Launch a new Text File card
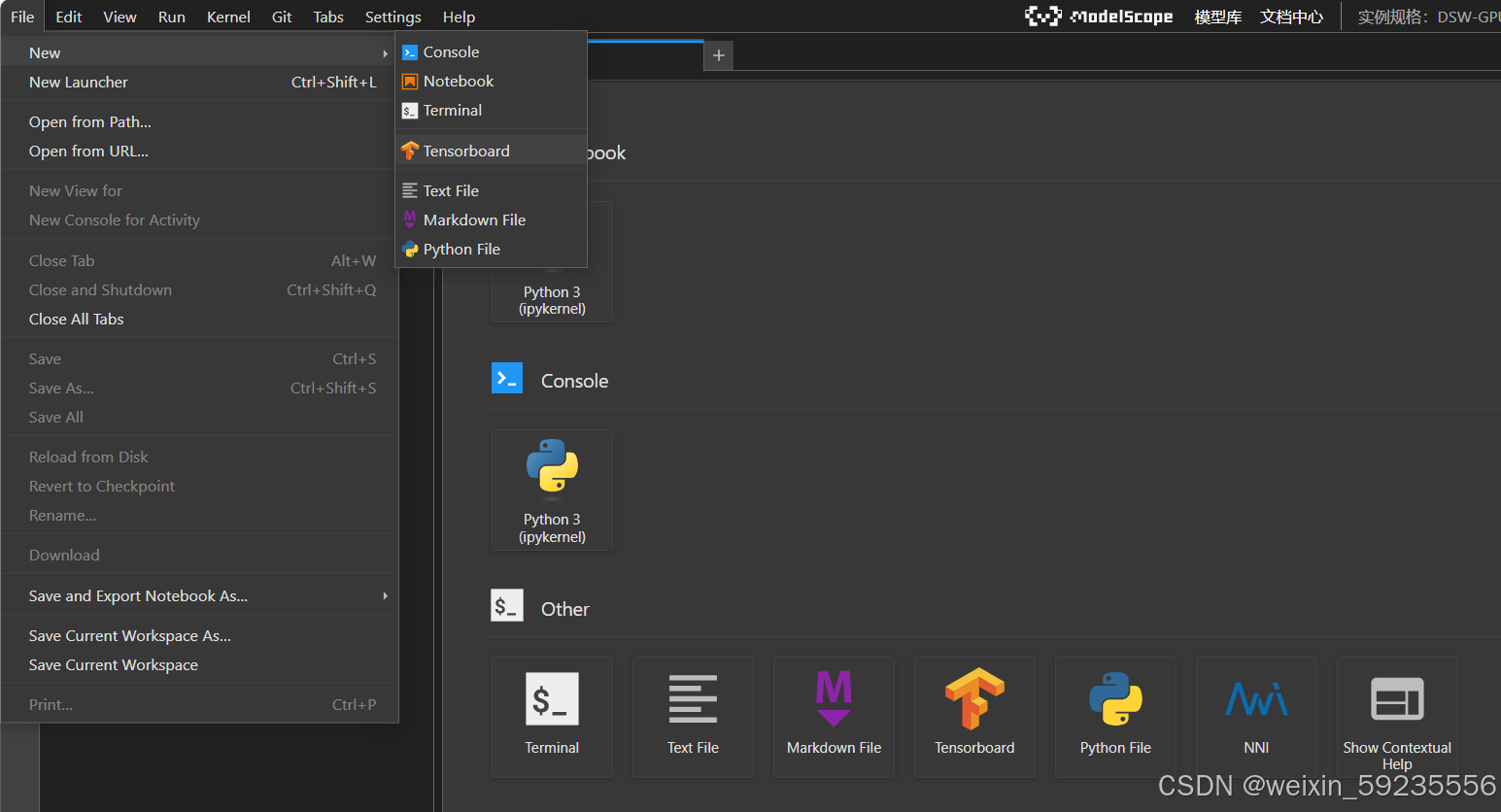This screenshot has width=1501, height=812. (693, 716)
